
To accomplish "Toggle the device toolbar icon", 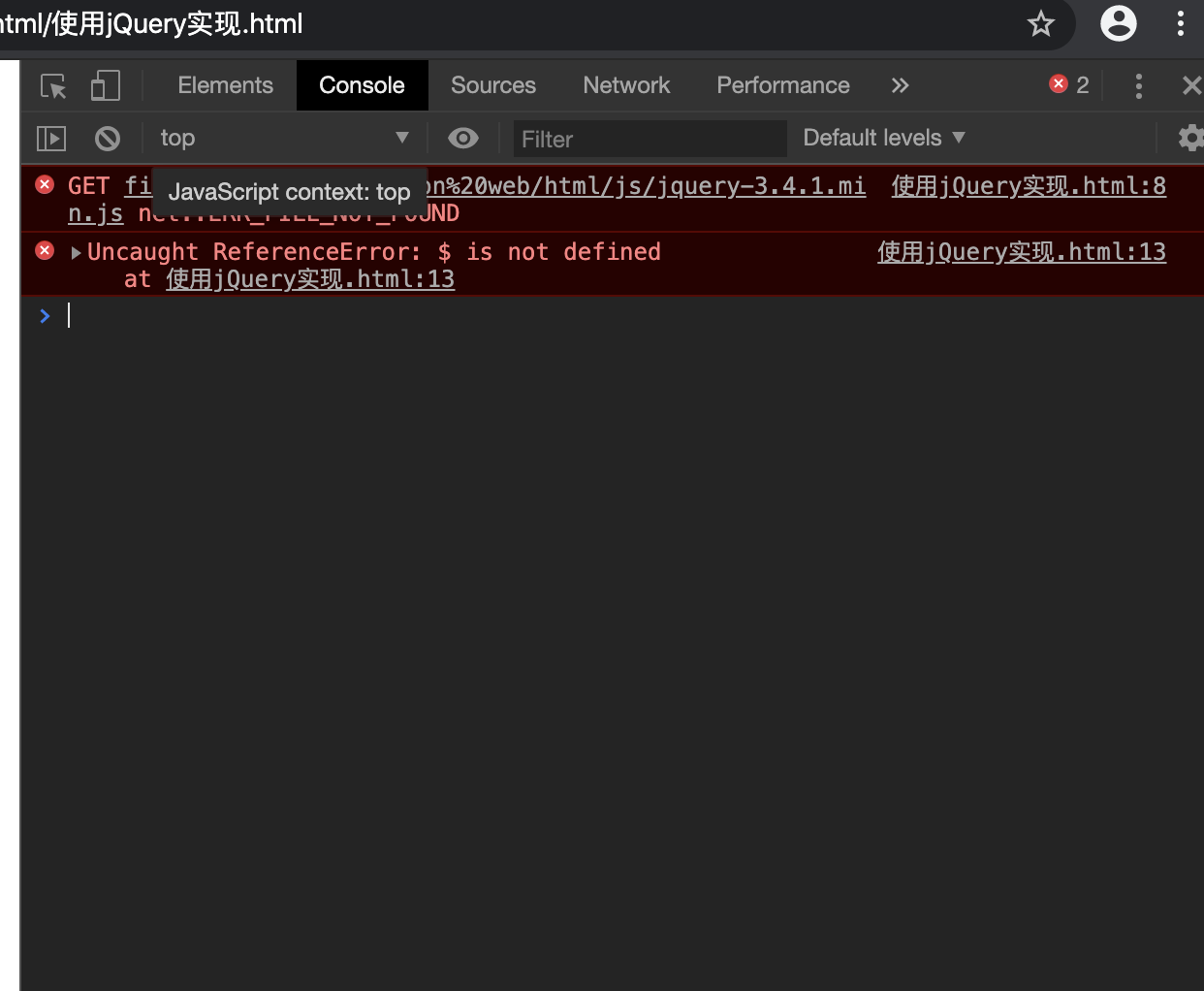I will [105, 85].
